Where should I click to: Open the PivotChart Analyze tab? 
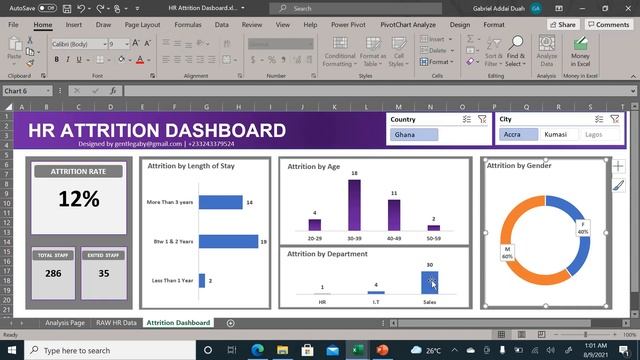point(408,24)
